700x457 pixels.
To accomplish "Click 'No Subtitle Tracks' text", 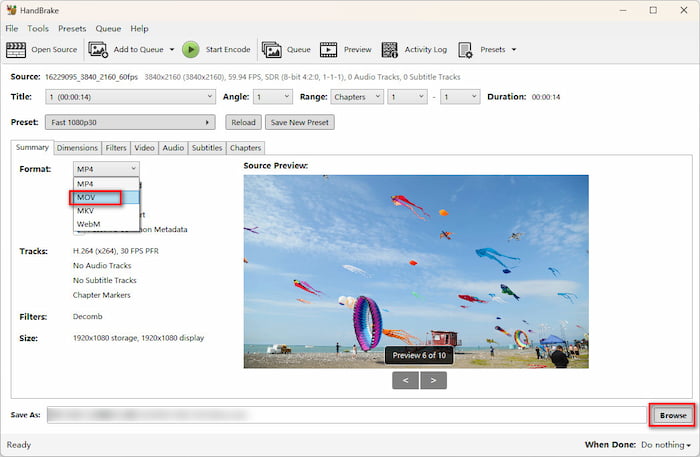I will 104,280.
